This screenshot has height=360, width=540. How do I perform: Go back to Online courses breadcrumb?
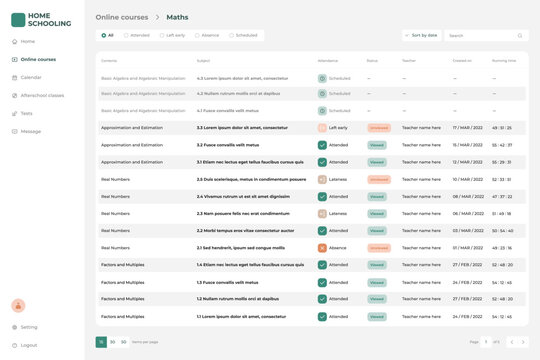(122, 17)
